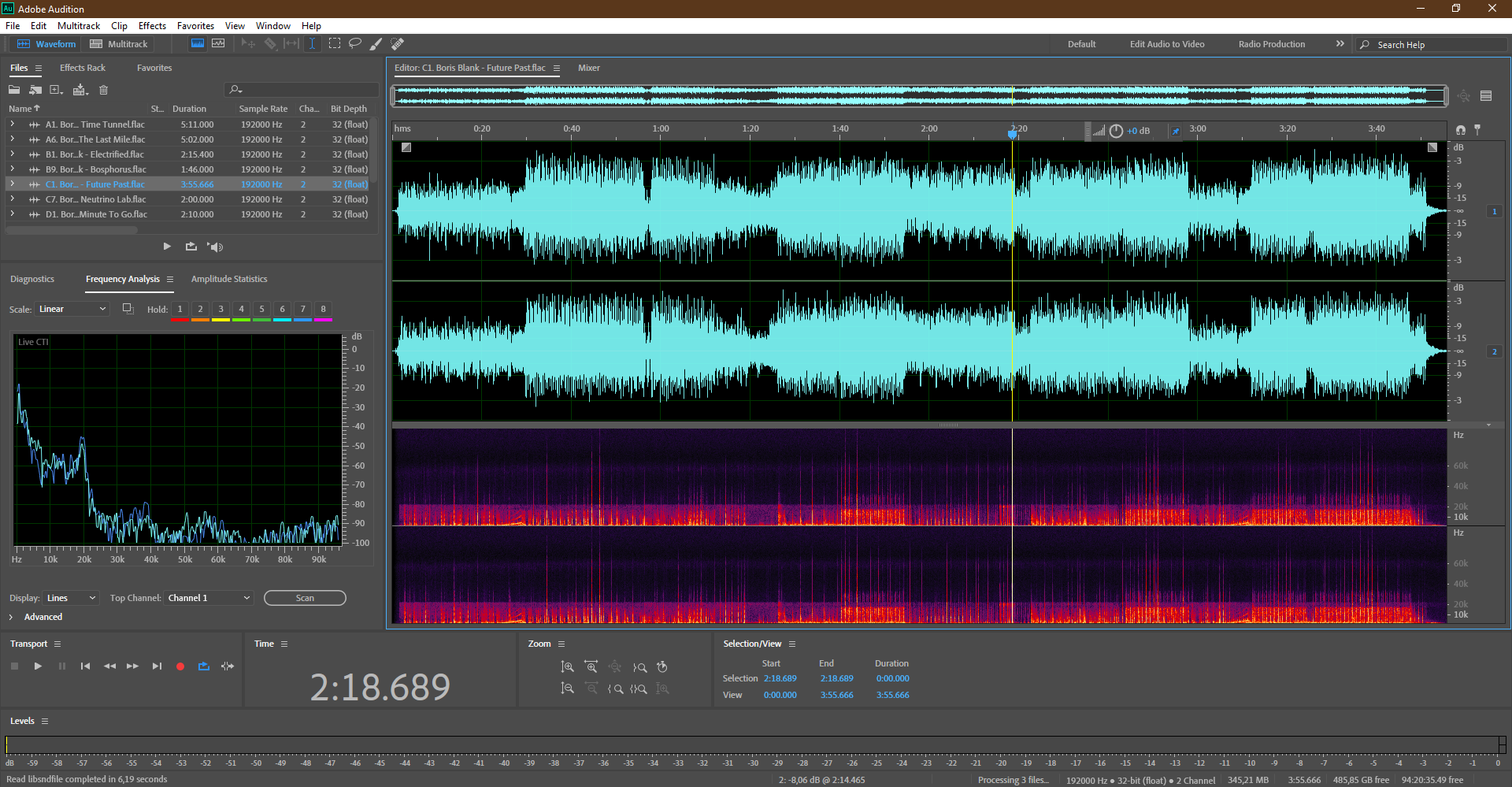Click Zoom In at In Point
Image resolution: width=1512 pixels, height=787 pixels.
click(615, 689)
